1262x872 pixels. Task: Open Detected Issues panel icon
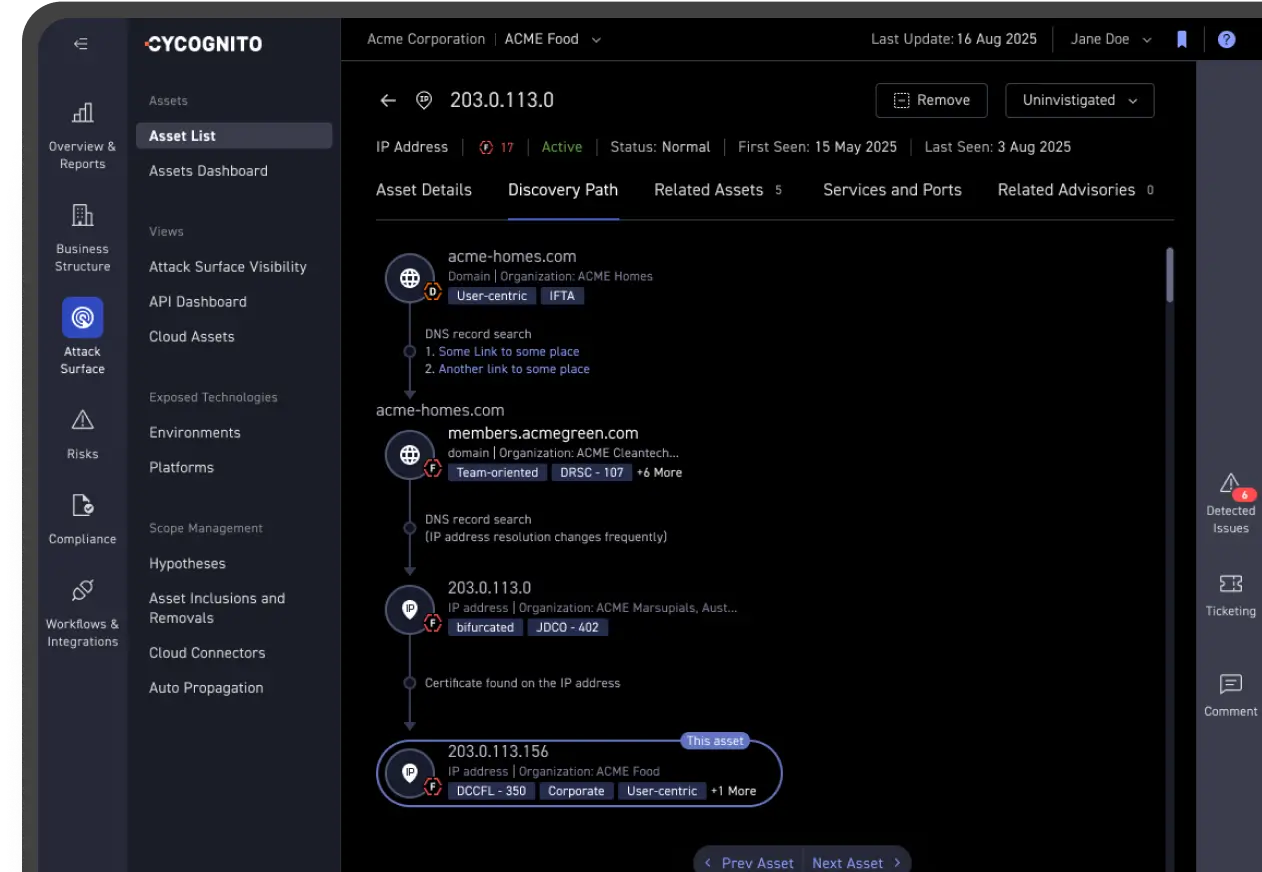click(x=1231, y=484)
